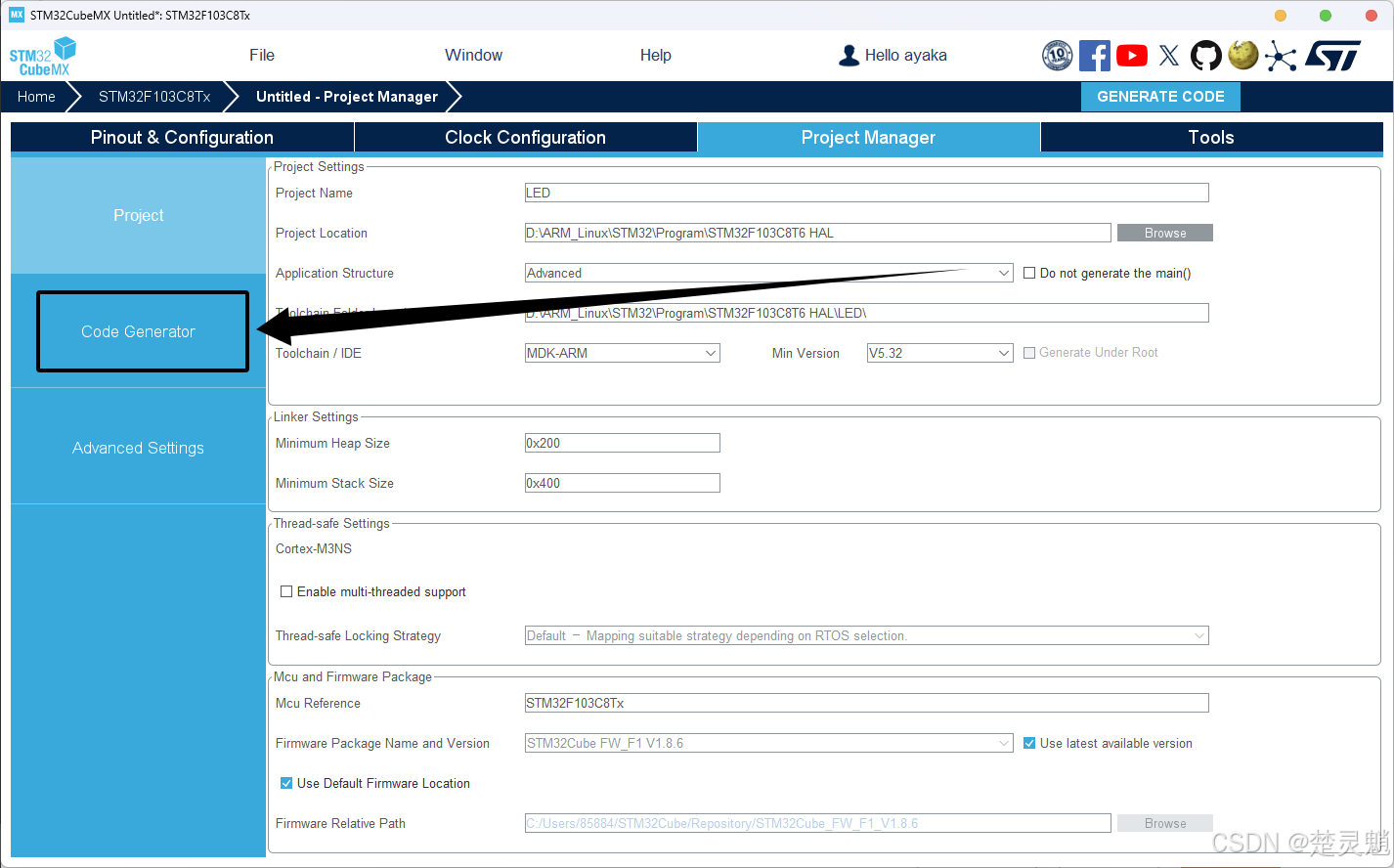Click the Mcu Reference field

pyautogui.click(x=867, y=703)
